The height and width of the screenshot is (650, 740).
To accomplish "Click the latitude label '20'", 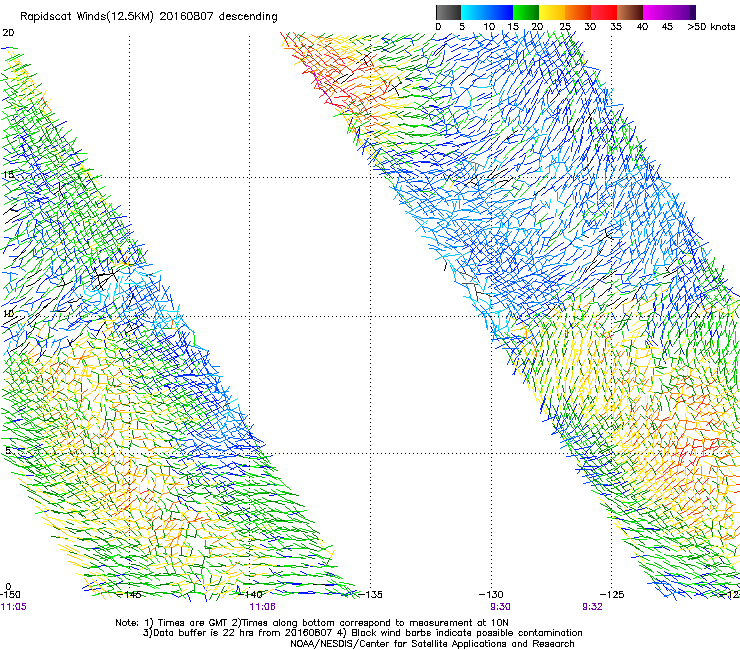I will click(8, 33).
